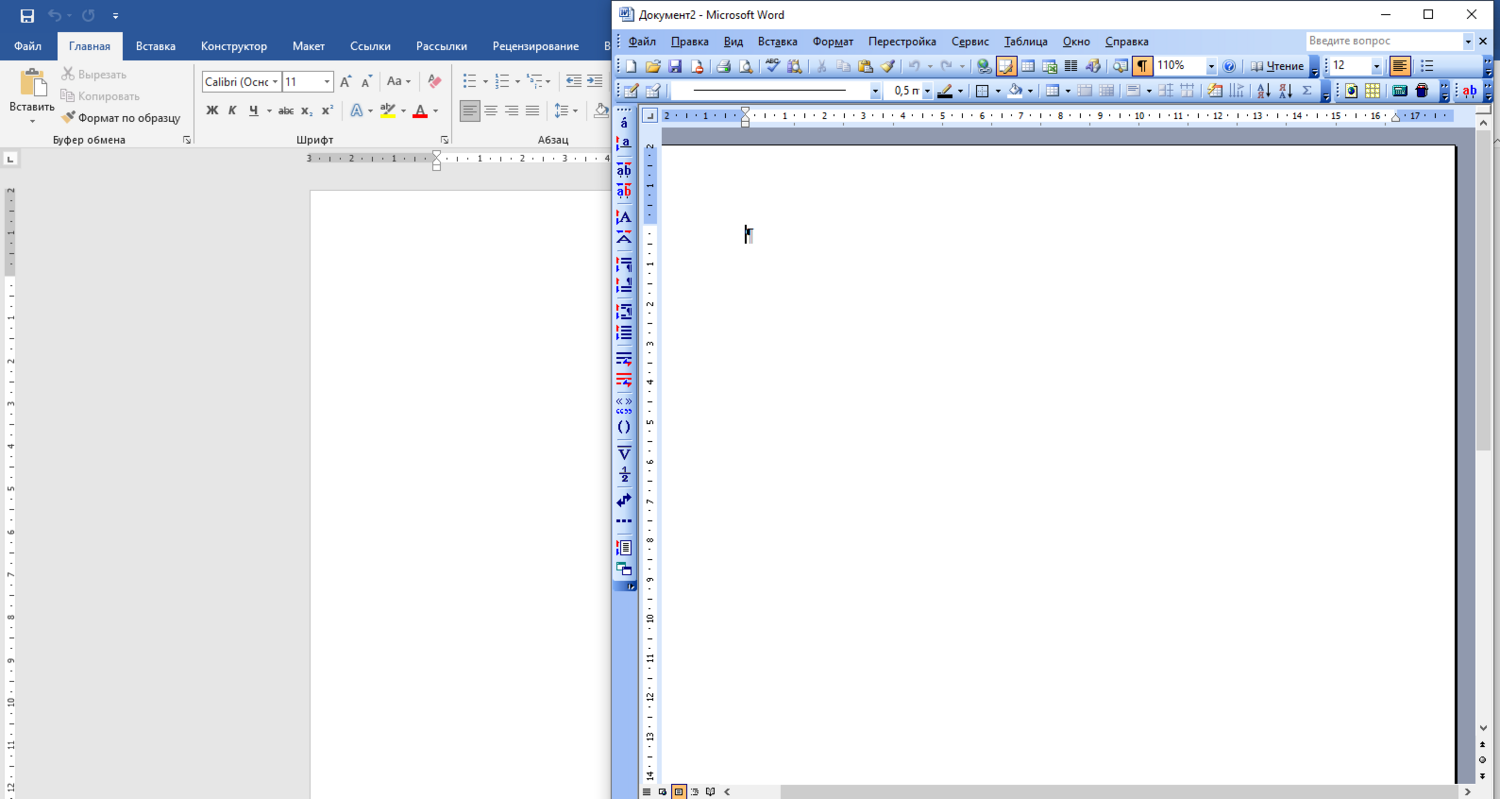Expand the line style dropdown

(x=875, y=91)
